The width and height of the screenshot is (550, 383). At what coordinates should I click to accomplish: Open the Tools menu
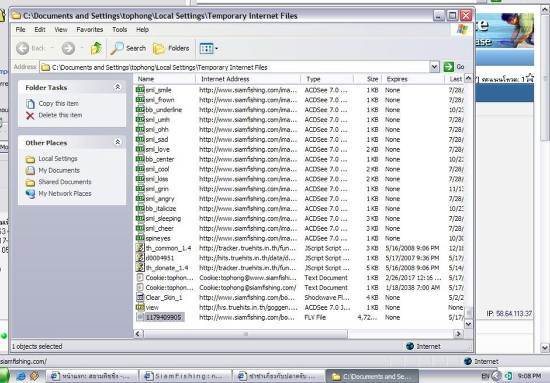click(120, 29)
